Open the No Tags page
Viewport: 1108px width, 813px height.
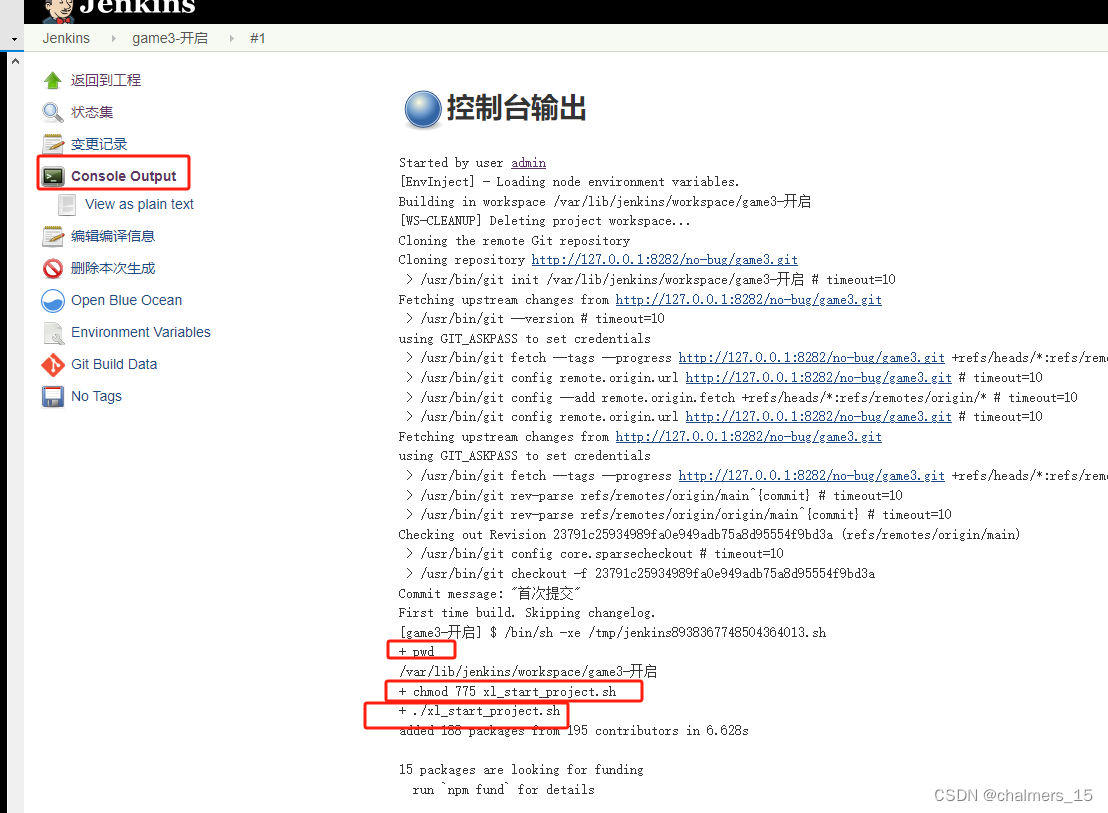click(96, 396)
